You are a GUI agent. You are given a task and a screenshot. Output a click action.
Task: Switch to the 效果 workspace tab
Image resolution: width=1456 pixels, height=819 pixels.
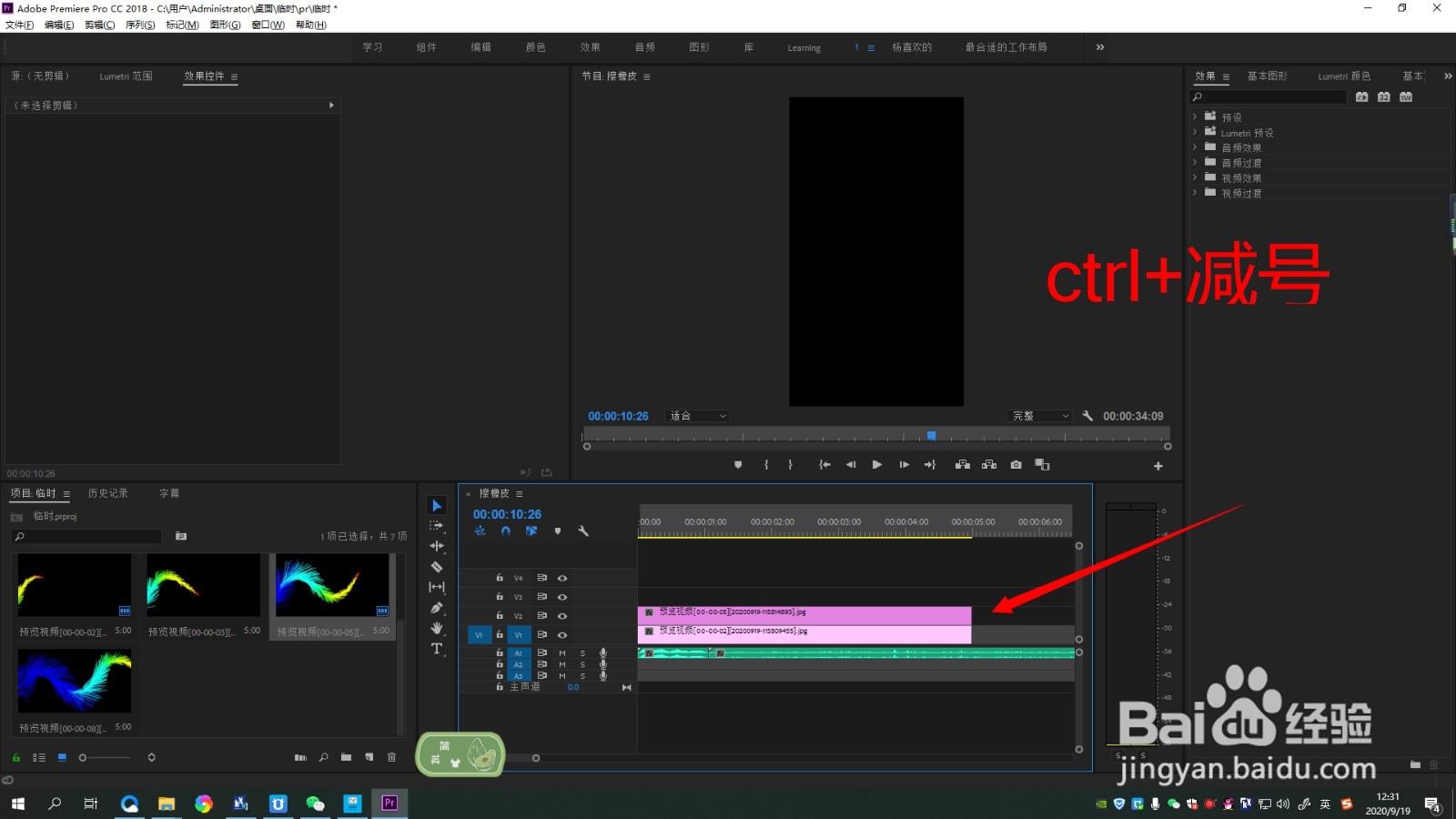tap(590, 47)
